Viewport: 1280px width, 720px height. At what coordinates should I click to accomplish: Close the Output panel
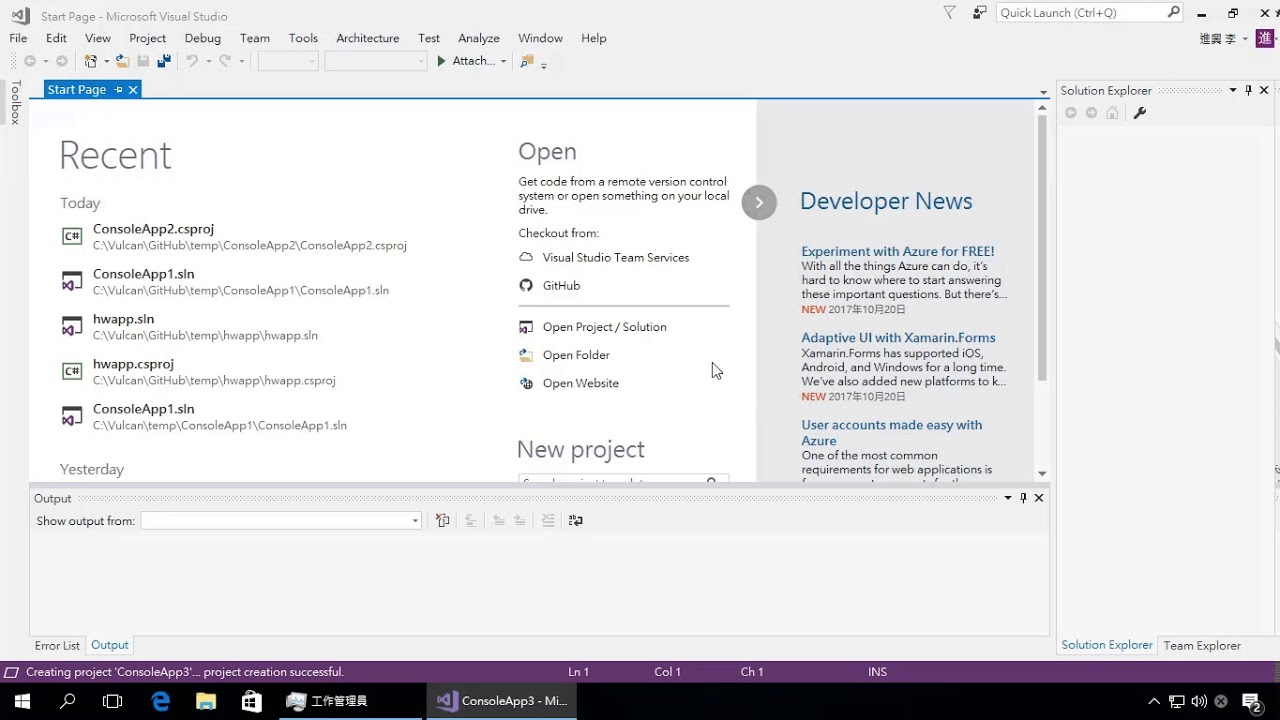[x=1039, y=498]
